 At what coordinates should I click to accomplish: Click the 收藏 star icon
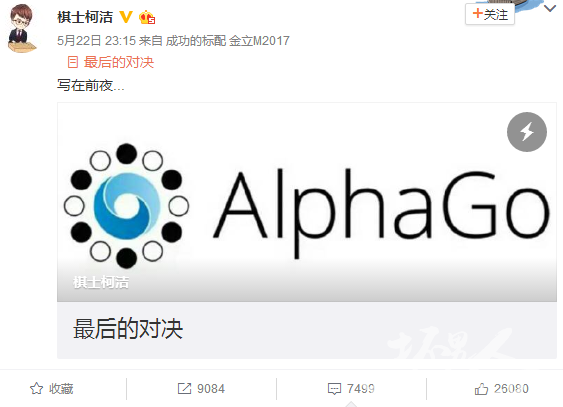point(36,388)
